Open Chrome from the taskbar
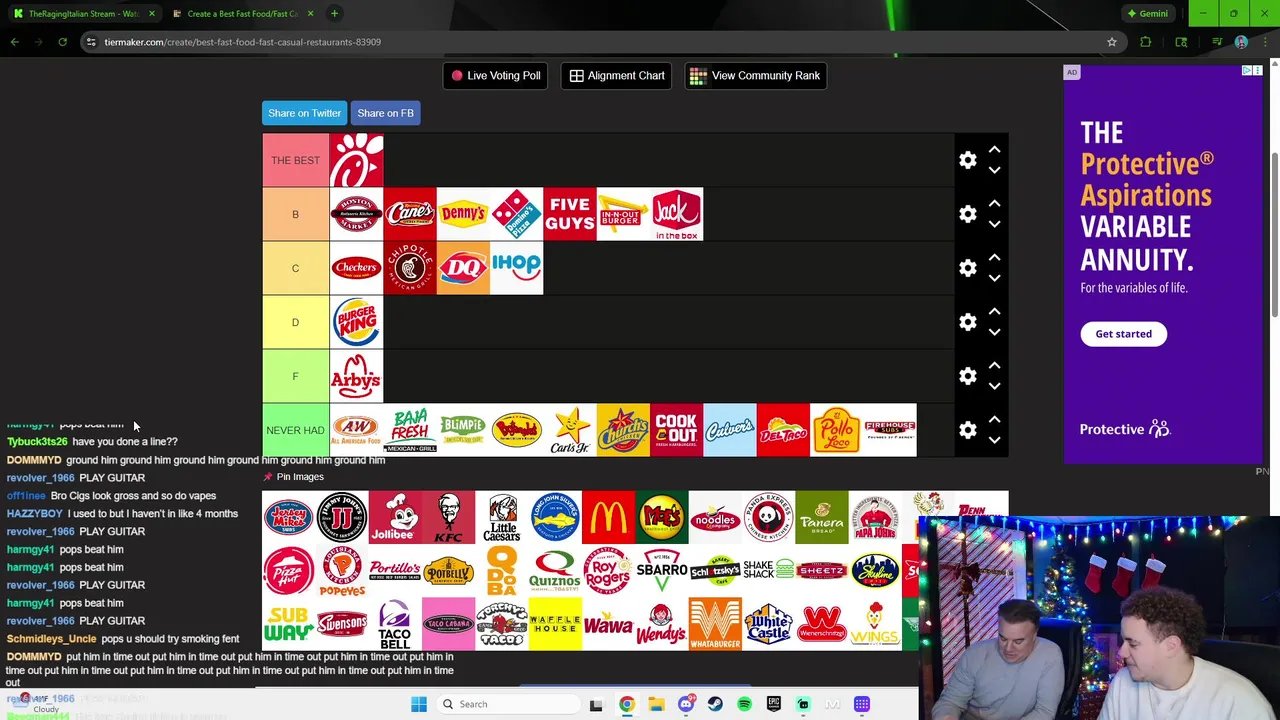Viewport: 1280px width, 720px height. tap(626, 704)
